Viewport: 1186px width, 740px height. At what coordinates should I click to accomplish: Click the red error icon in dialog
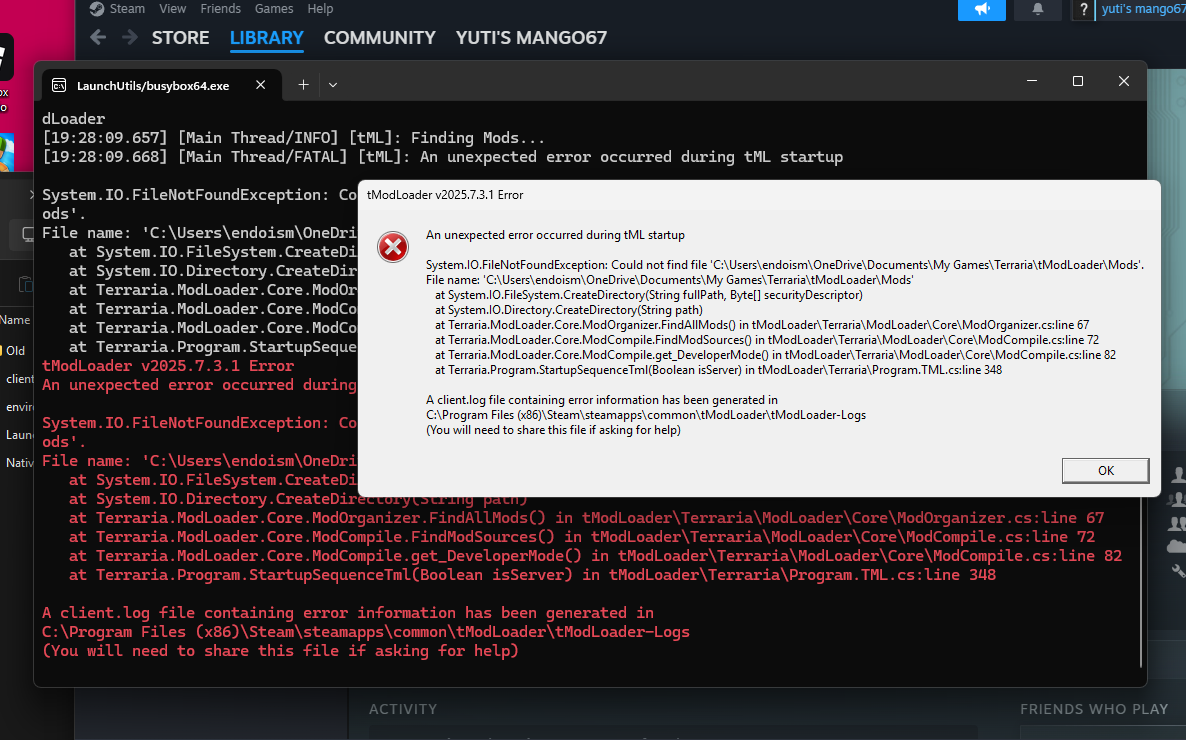pos(393,247)
